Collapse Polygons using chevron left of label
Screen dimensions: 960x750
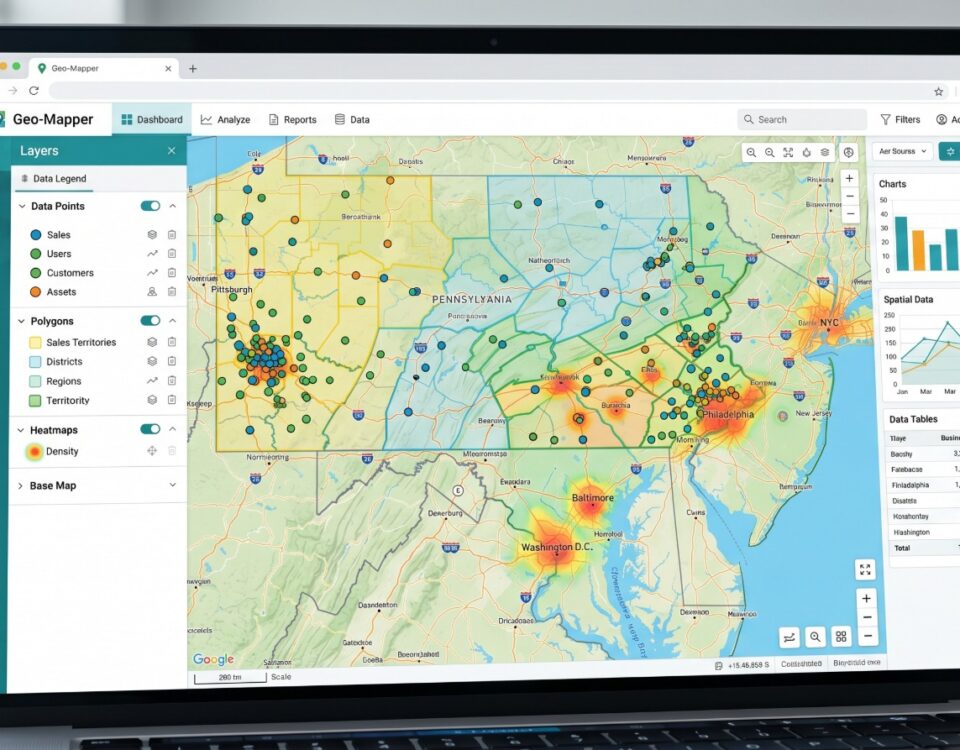point(21,321)
